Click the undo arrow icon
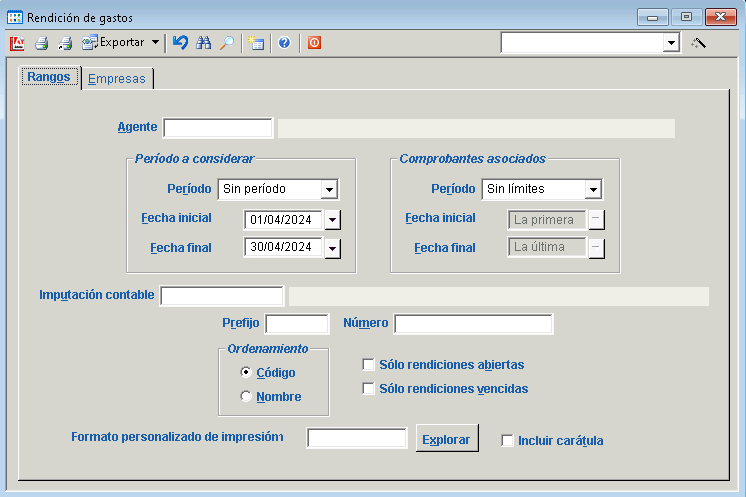The width and height of the screenshot is (746, 497). pos(180,43)
